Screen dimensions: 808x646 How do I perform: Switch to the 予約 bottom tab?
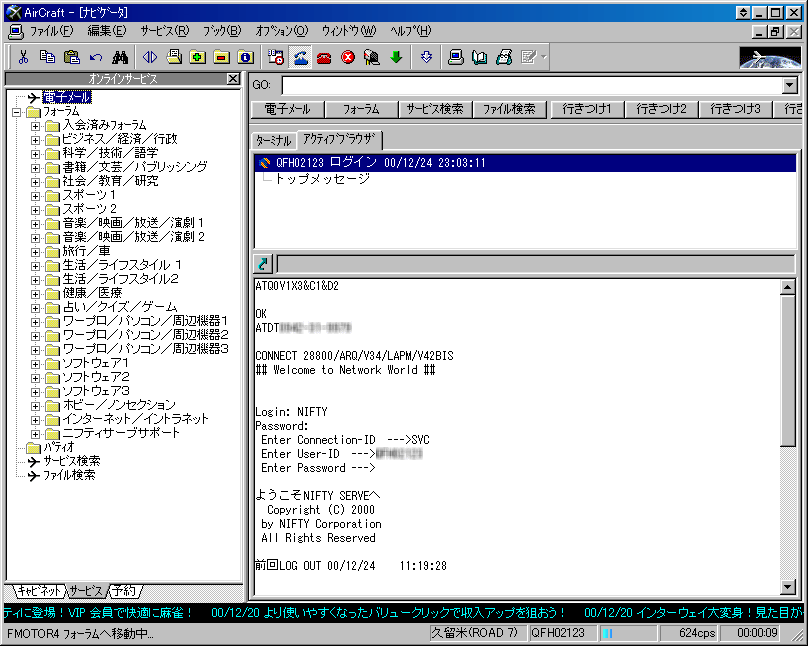124,590
